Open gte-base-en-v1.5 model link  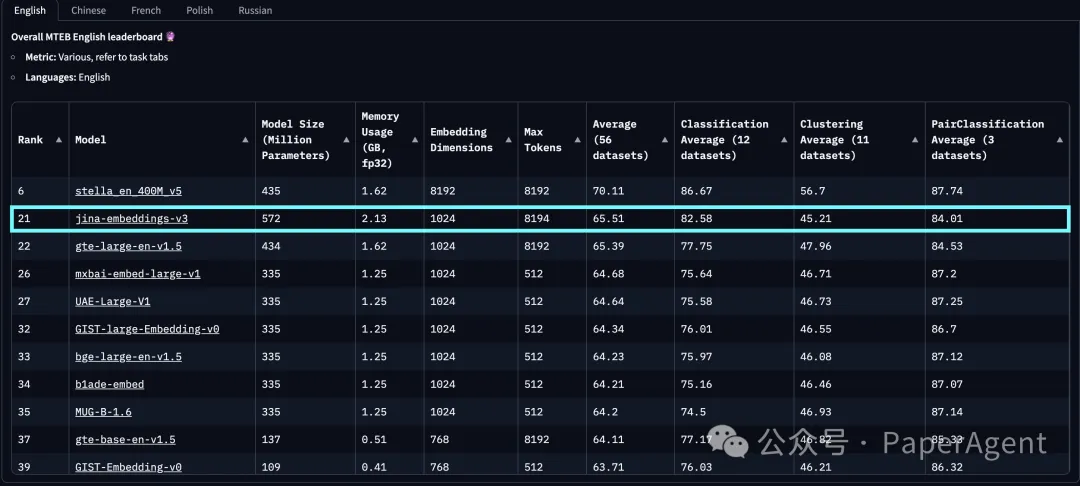(x=125, y=439)
